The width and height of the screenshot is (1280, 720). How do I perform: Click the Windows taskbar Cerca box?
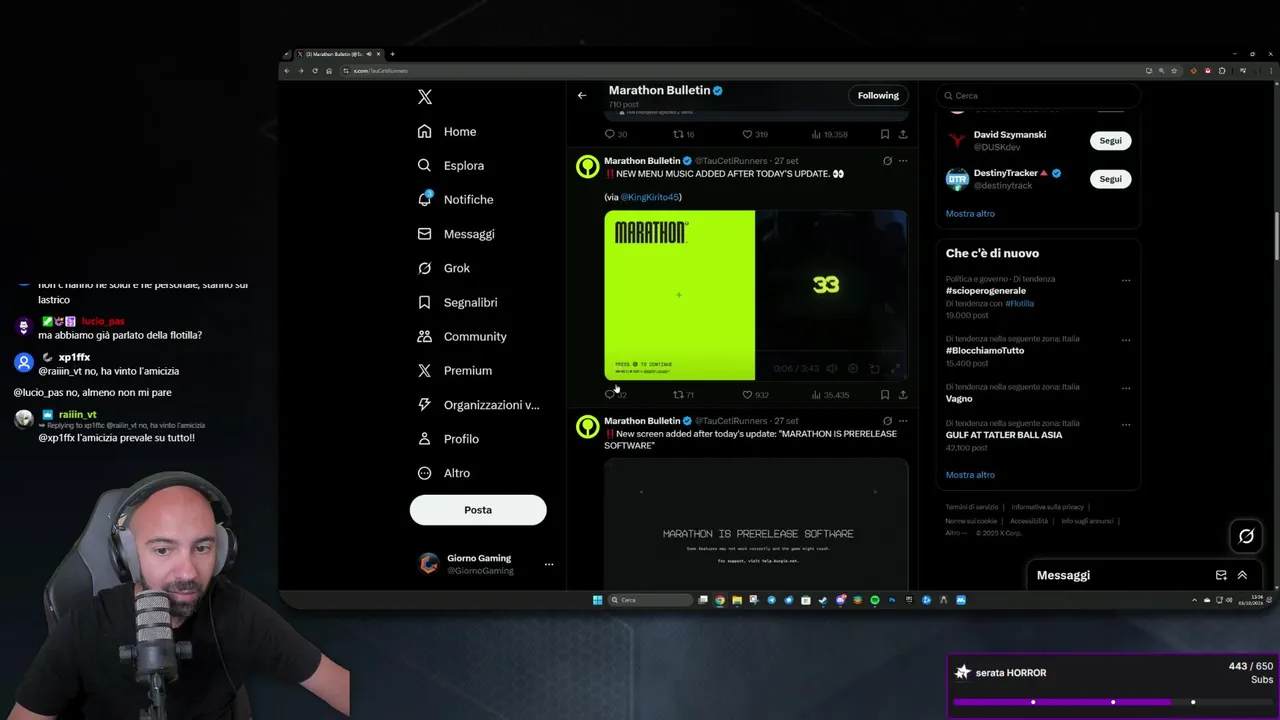651,600
